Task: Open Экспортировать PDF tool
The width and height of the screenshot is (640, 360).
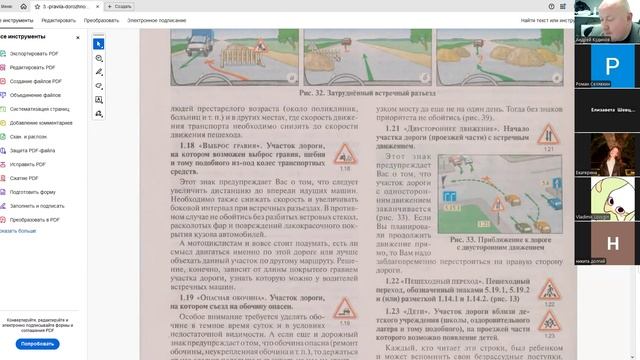Action: tap(34, 53)
